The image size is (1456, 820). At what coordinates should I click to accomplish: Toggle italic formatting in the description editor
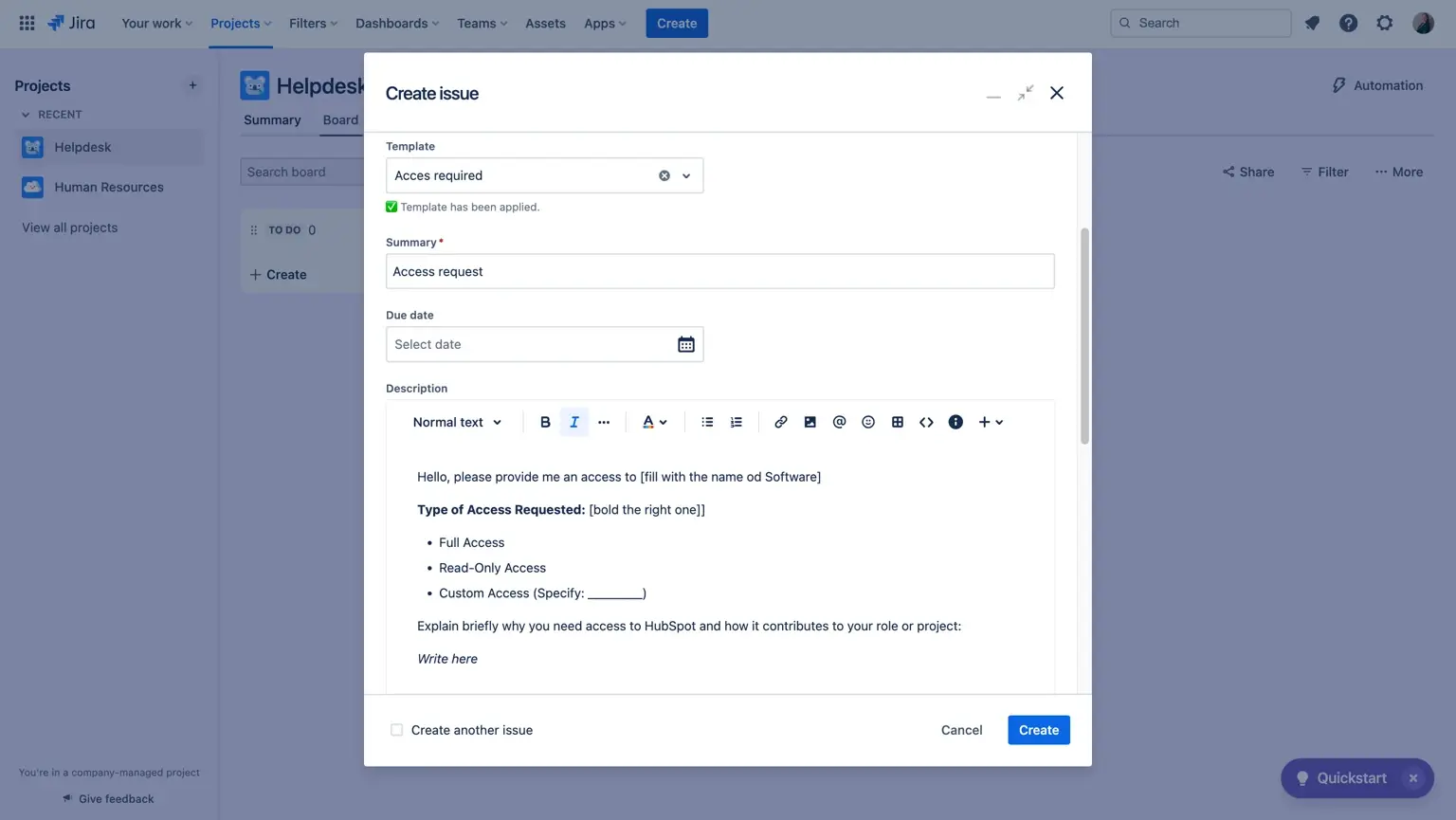574,422
